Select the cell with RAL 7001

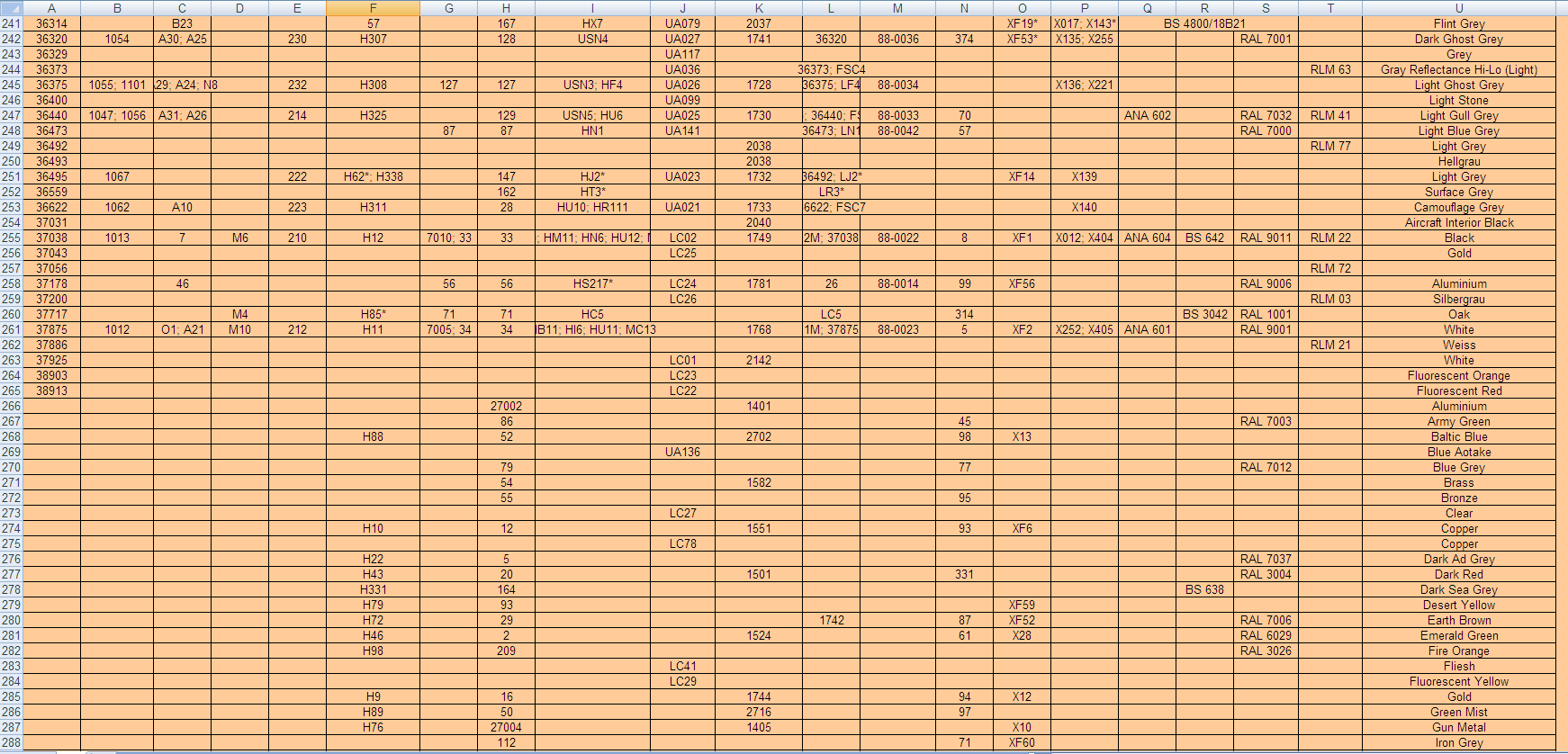click(1265, 40)
